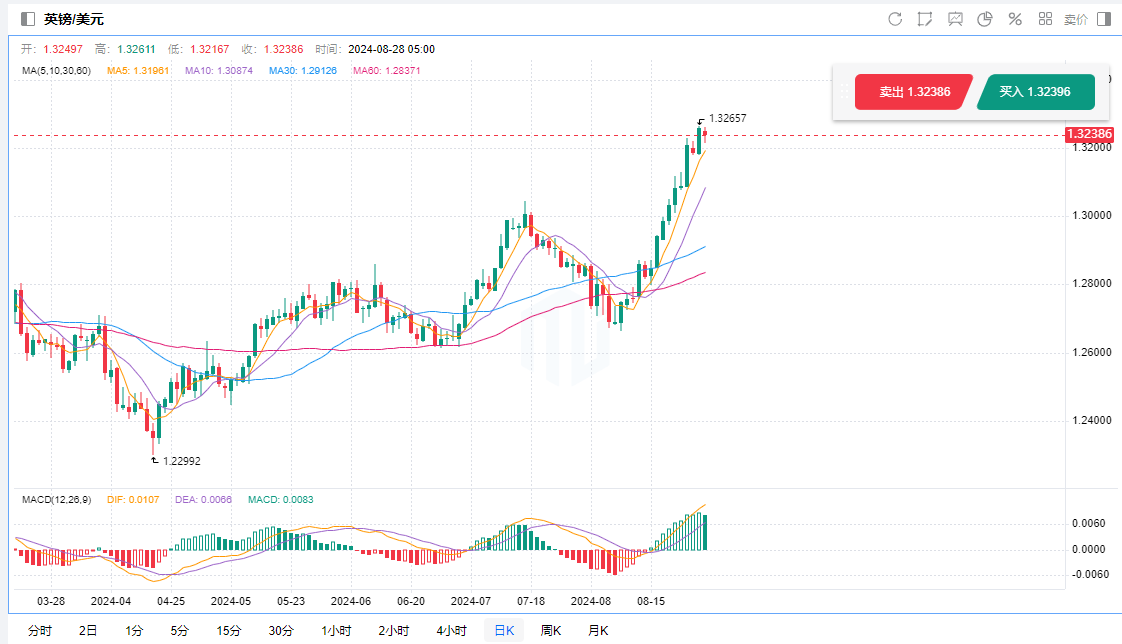Open the MACD(12,26,9) indicator settings
The height and width of the screenshot is (644, 1122).
tap(56, 499)
